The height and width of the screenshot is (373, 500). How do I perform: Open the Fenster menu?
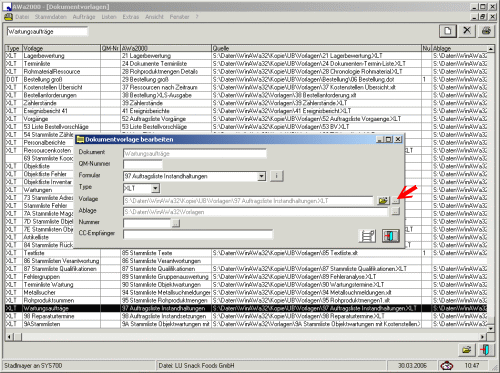(x=179, y=17)
